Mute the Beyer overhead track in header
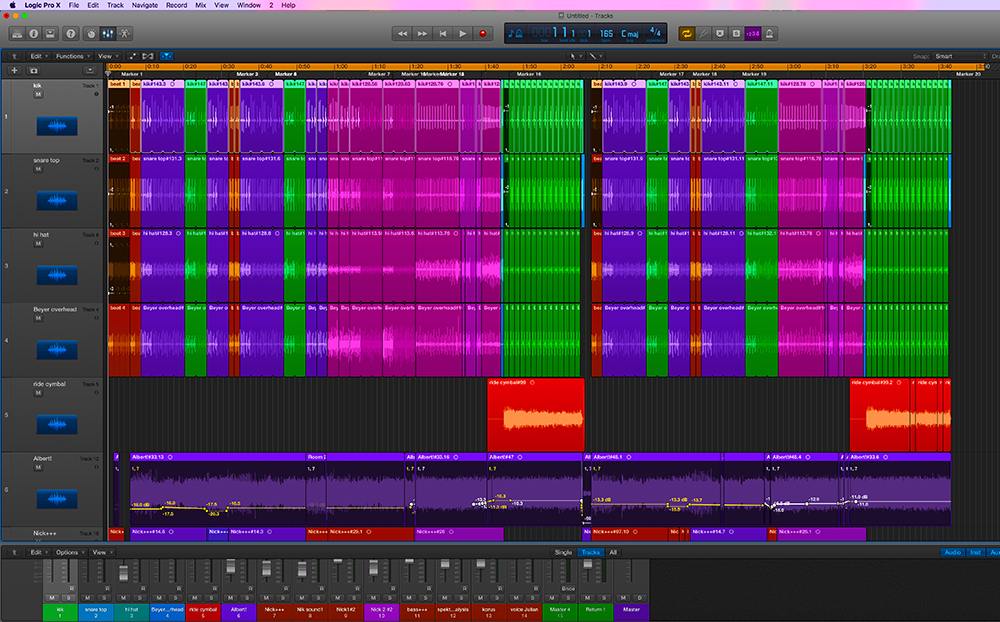The width and height of the screenshot is (1000, 622). click(x=38, y=318)
